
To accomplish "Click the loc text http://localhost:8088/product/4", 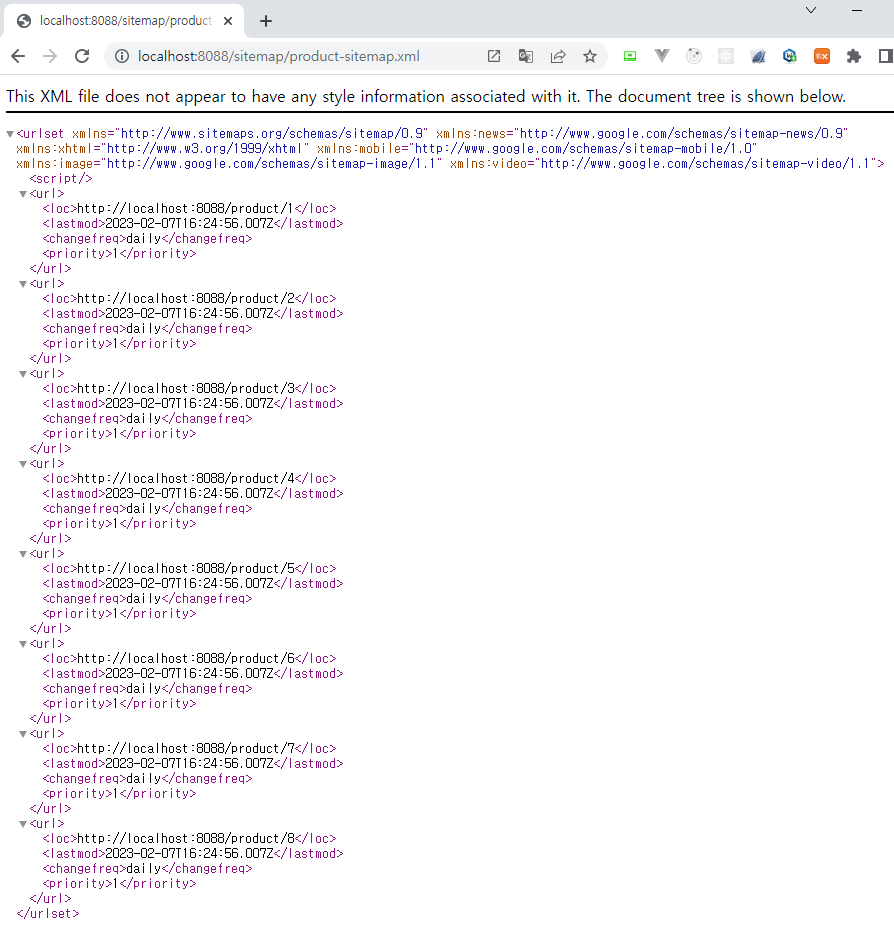I will click(x=185, y=479).
